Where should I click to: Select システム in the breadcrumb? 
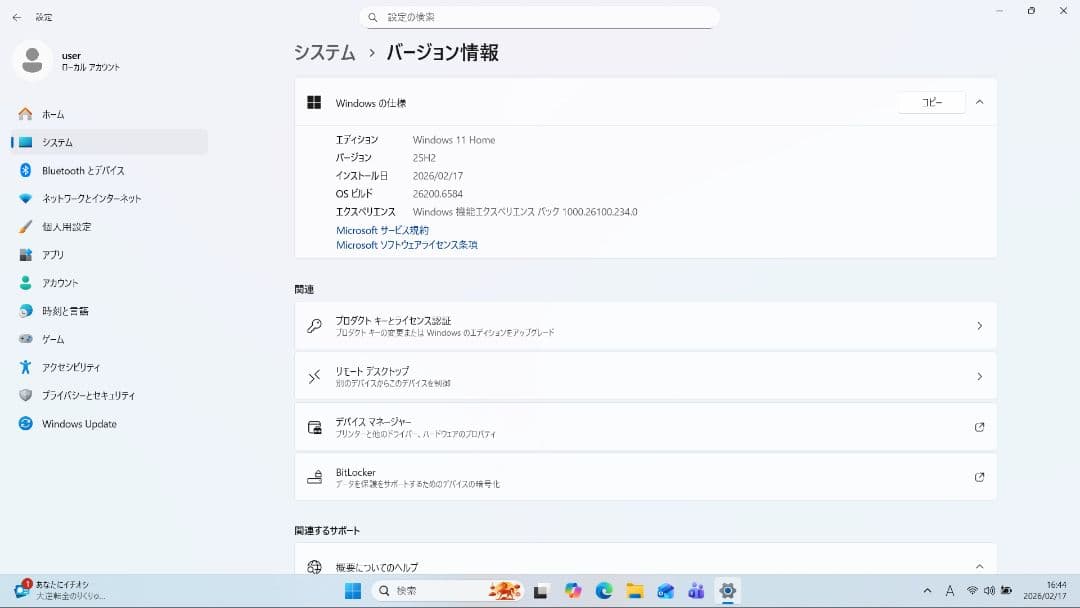click(324, 51)
